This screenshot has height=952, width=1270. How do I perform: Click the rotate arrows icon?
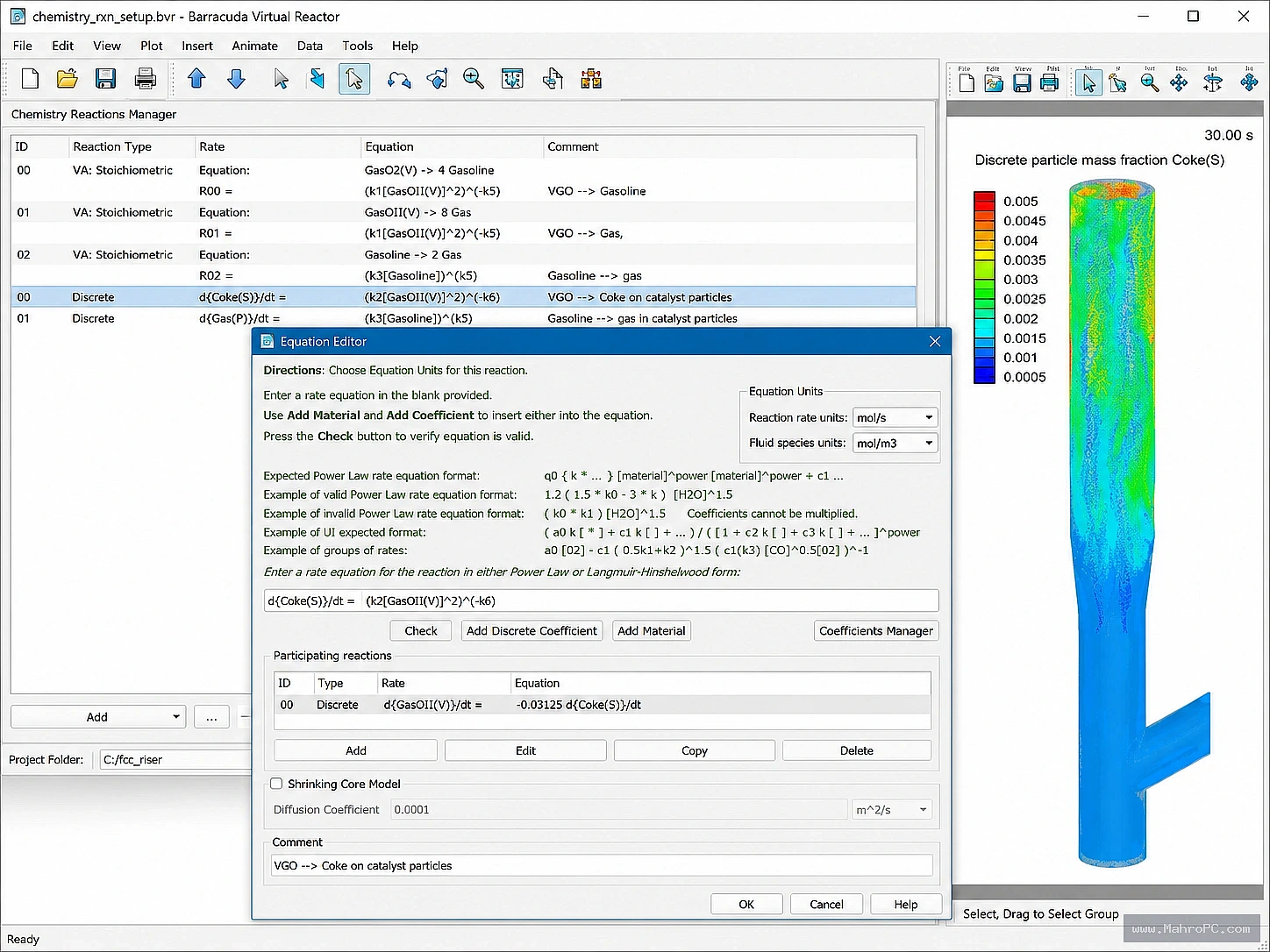pos(399,80)
